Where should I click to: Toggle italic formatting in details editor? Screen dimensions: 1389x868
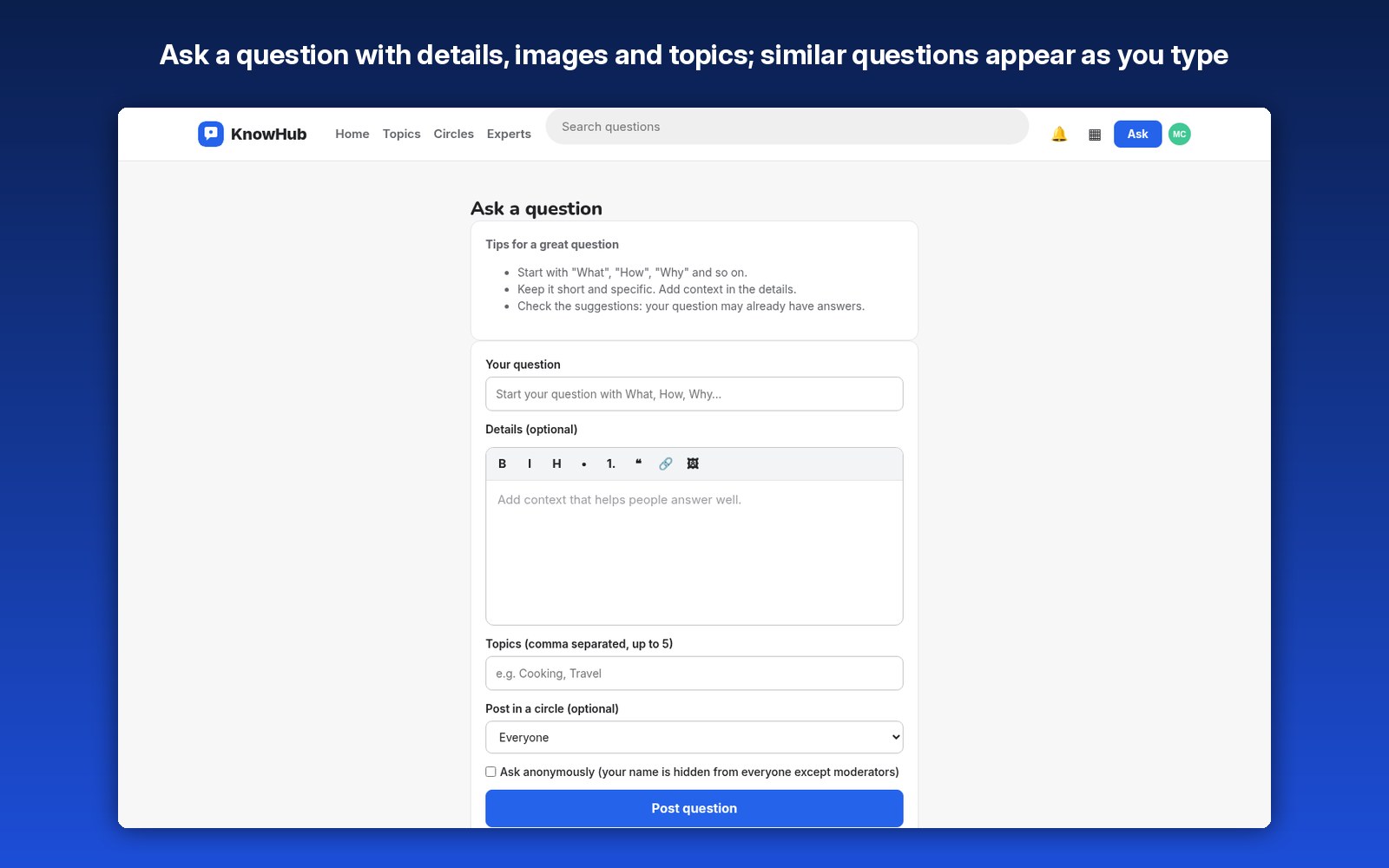(530, 464)
